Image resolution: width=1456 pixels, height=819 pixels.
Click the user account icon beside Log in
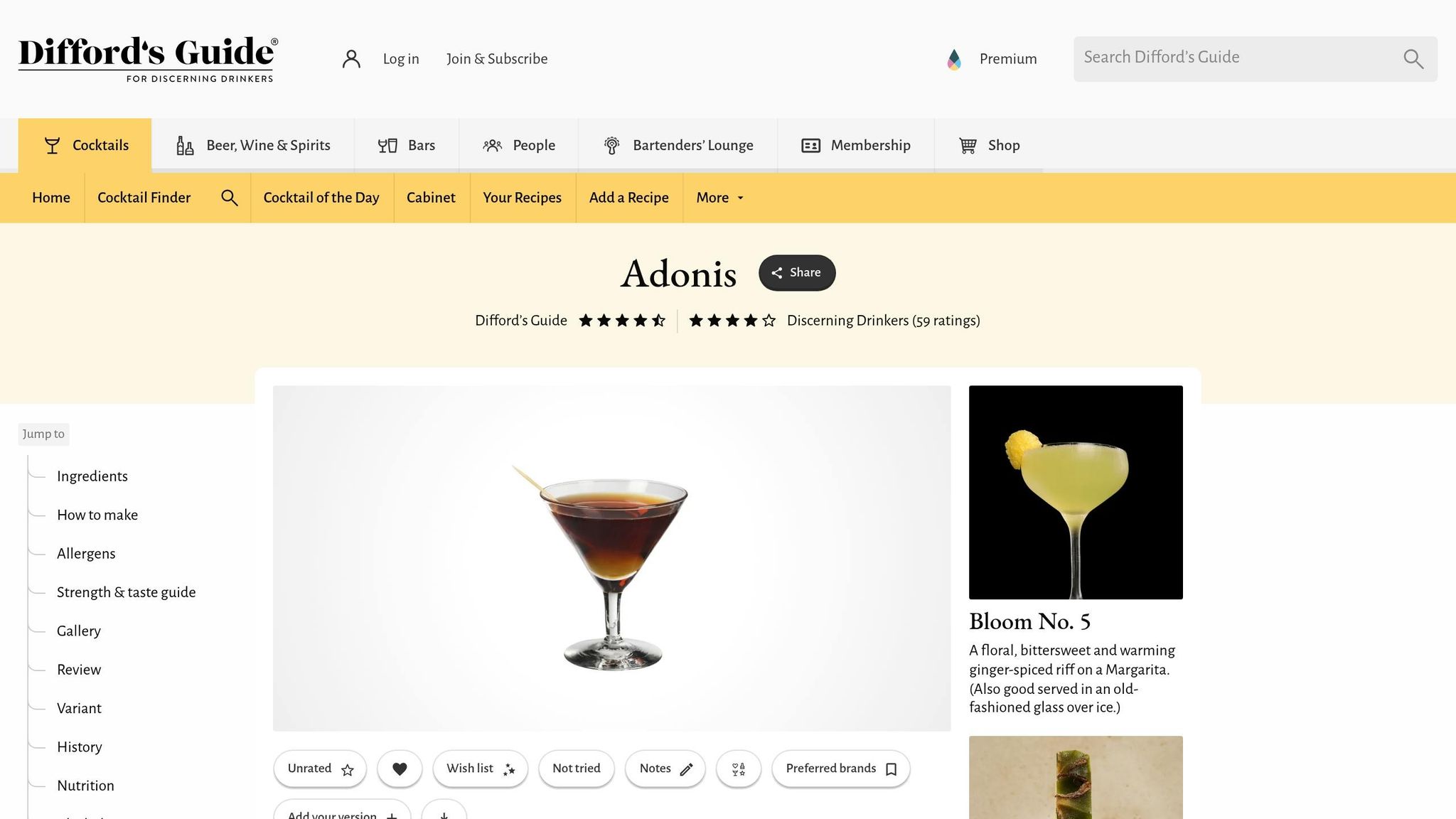coord(351,59)
